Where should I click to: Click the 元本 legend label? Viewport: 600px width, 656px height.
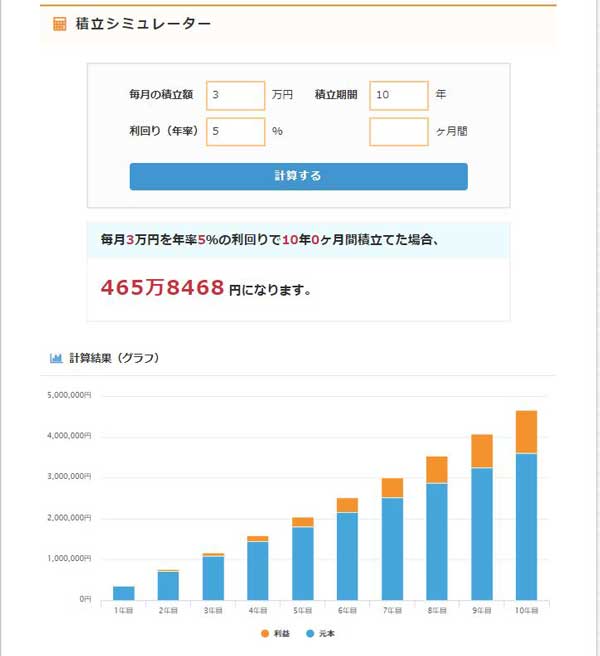328,634
